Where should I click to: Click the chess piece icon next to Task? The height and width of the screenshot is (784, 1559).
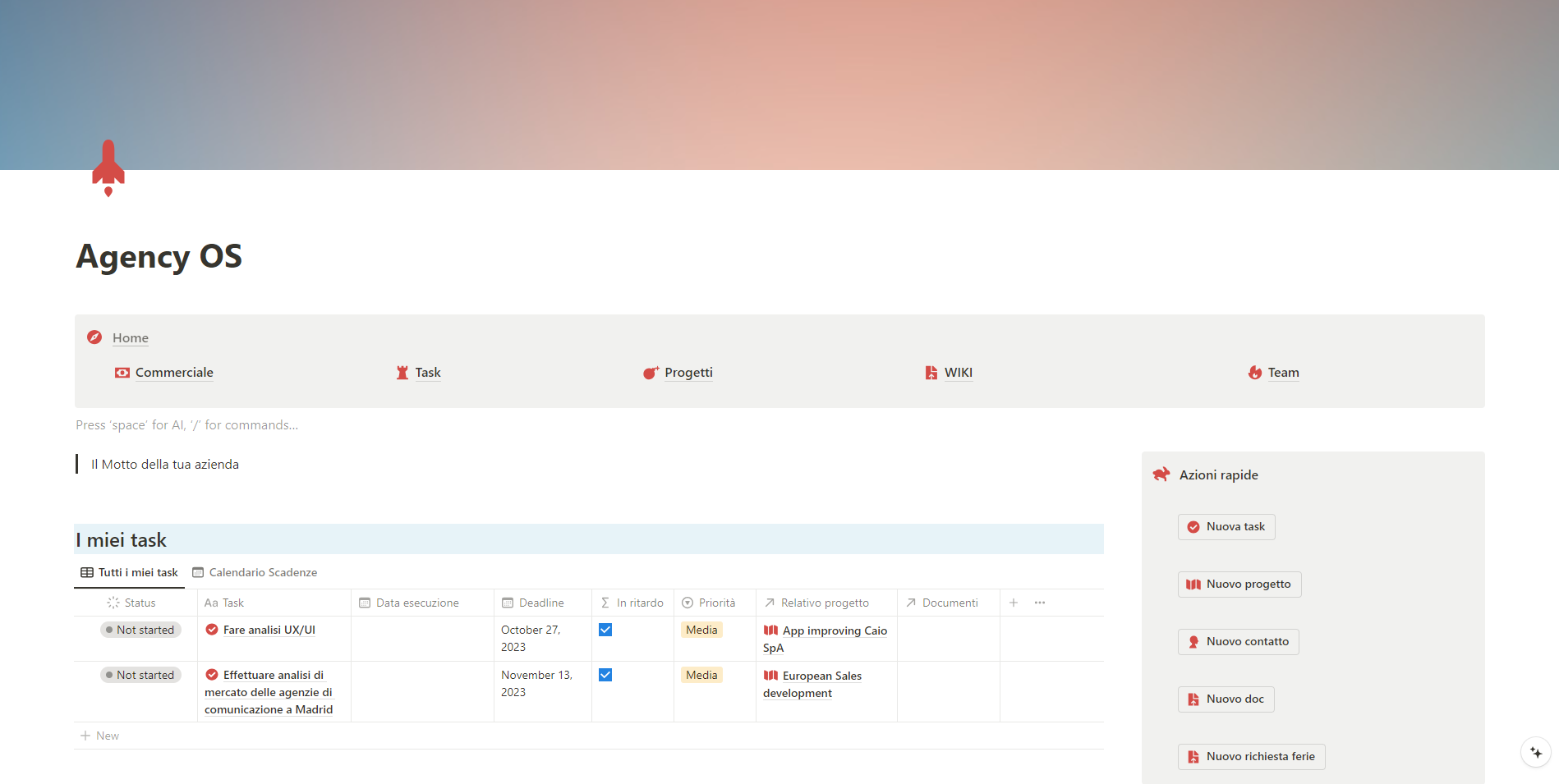coord(402,373)
